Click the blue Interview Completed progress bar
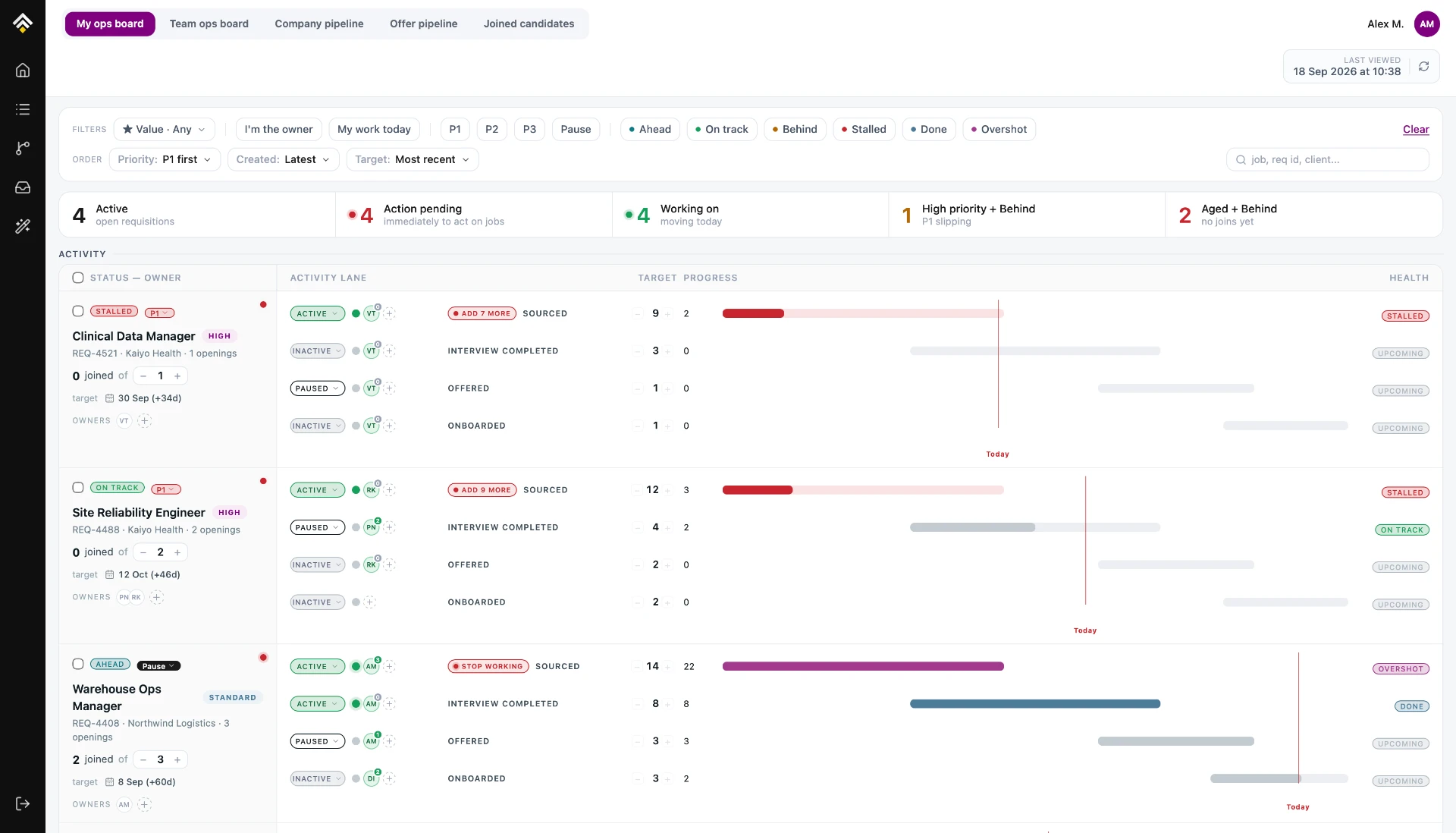The width and height of the screenshot is (1456, 833). click(1035, 704)
